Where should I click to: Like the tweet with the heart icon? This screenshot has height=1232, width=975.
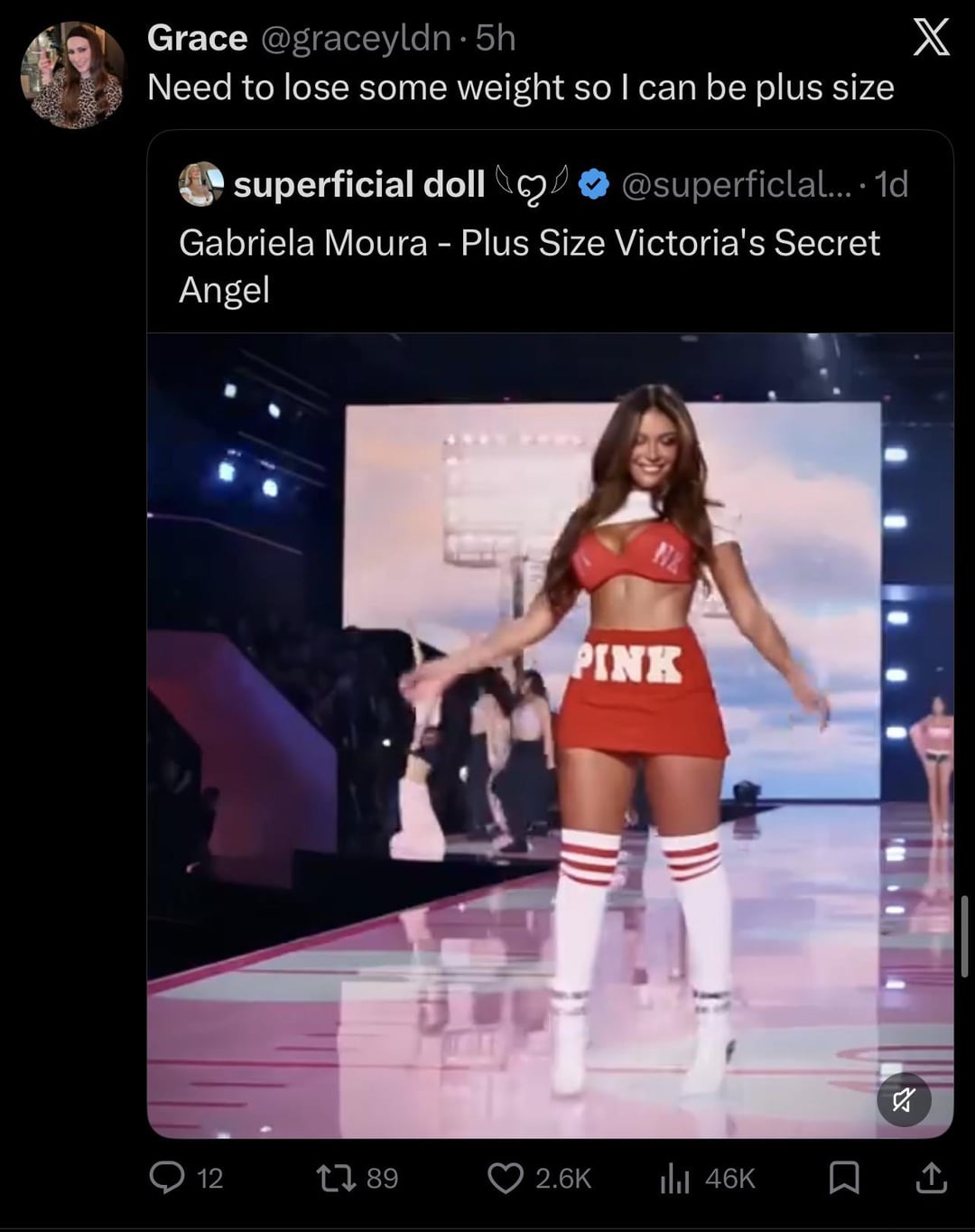pyautogui.click(x=506, y=1177)
